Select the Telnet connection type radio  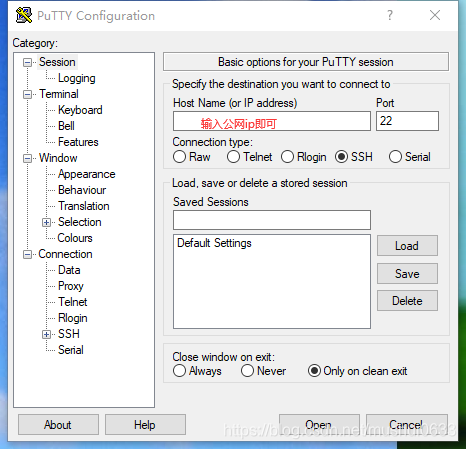(x=233, y=157)
